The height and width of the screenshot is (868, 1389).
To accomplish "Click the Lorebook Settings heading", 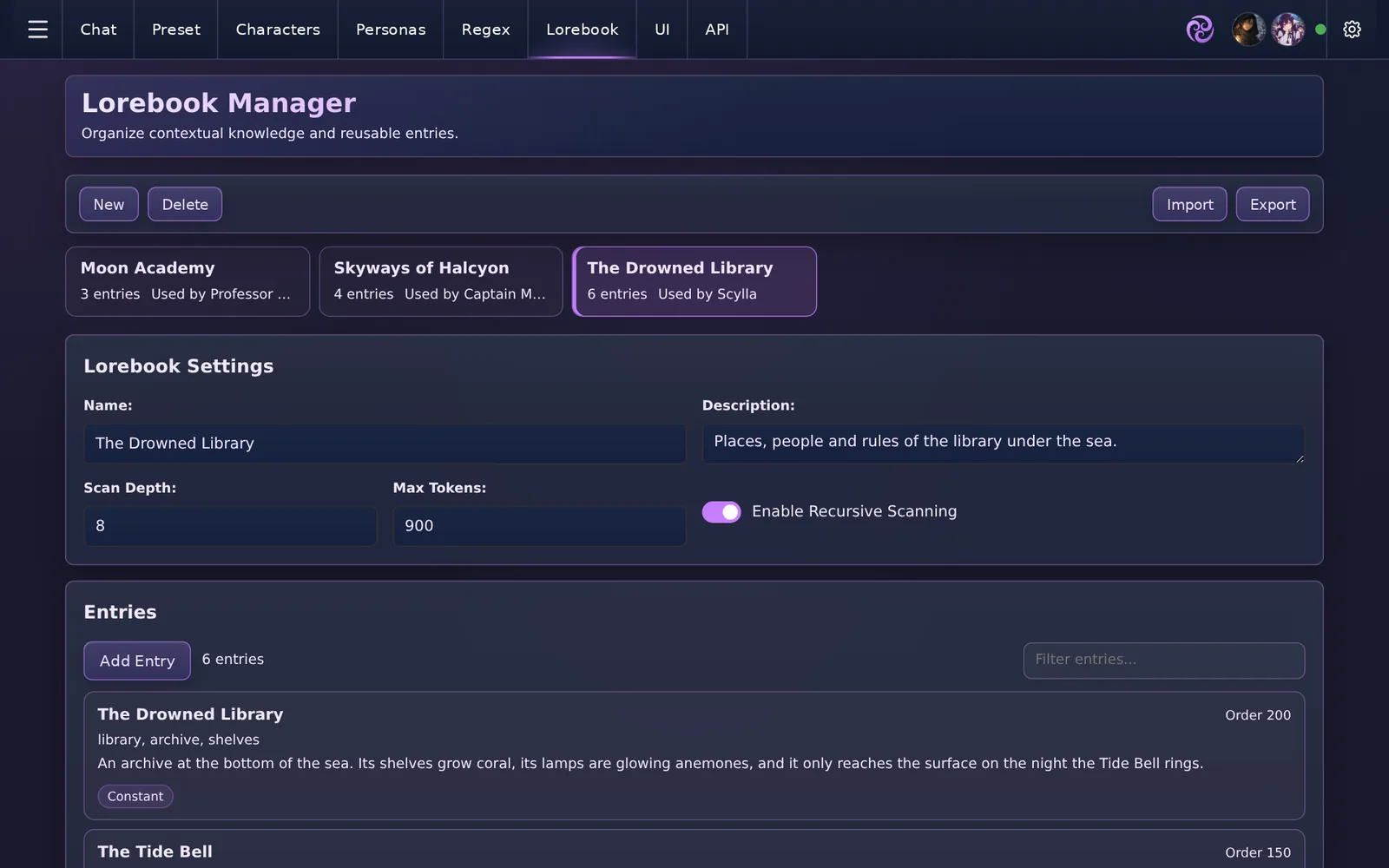I will click(179, 366).
